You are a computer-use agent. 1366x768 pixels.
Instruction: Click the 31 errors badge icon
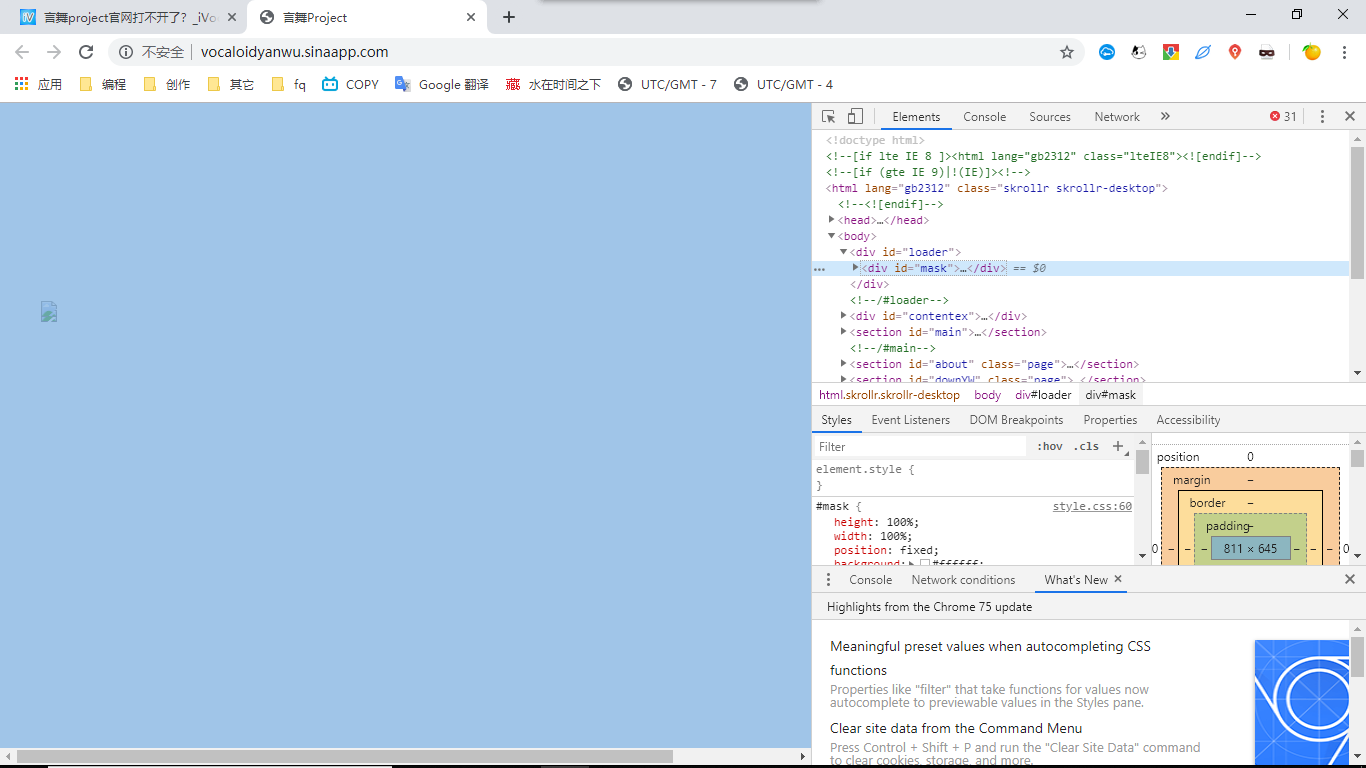[1275, 117]
